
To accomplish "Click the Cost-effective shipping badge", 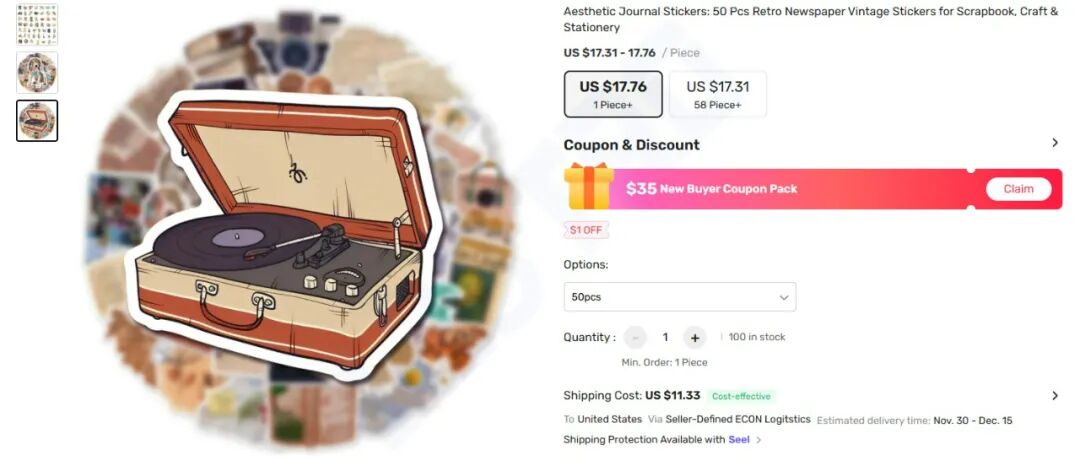I will [x=741, y=396].
